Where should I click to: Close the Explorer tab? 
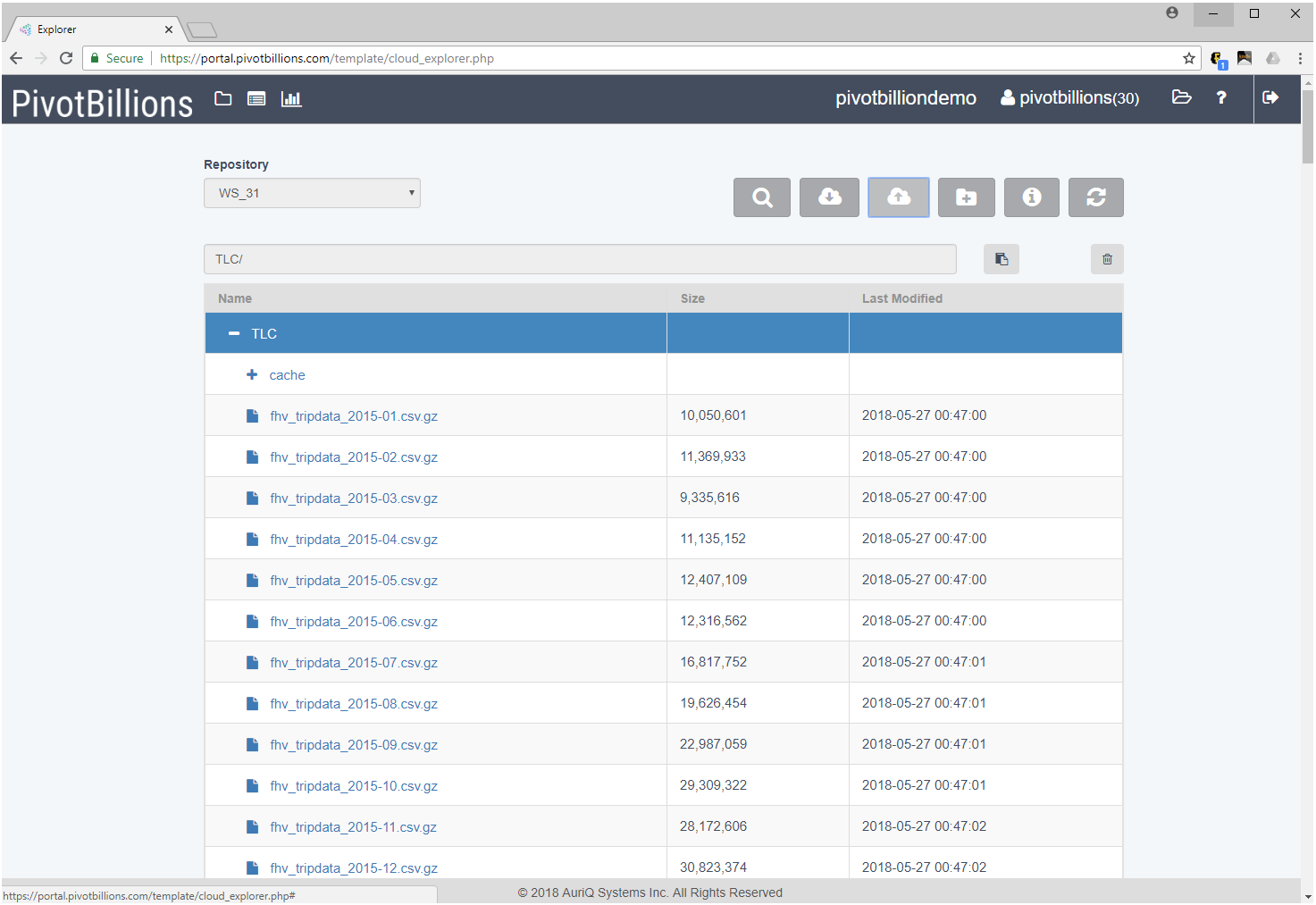[169, 29]
